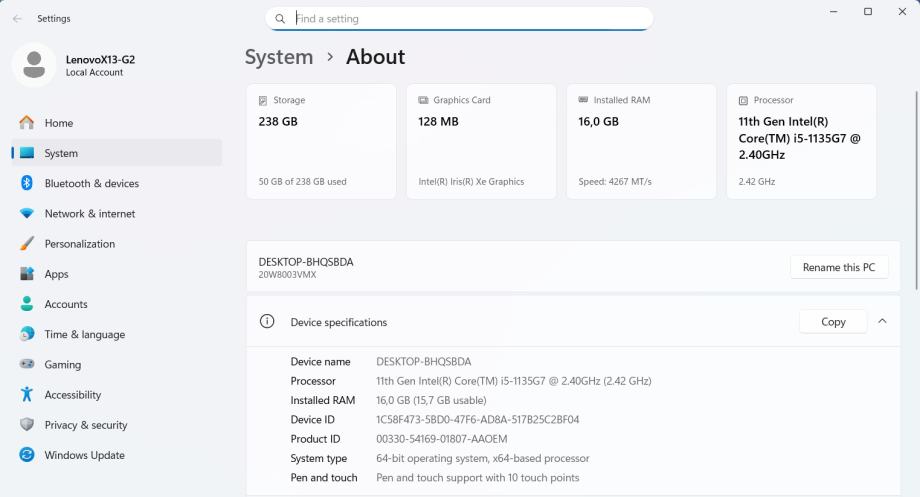Click the Accessibility figure icon
Screen dimensions: 920x497
pyautogui.click(x=27, y=395)
